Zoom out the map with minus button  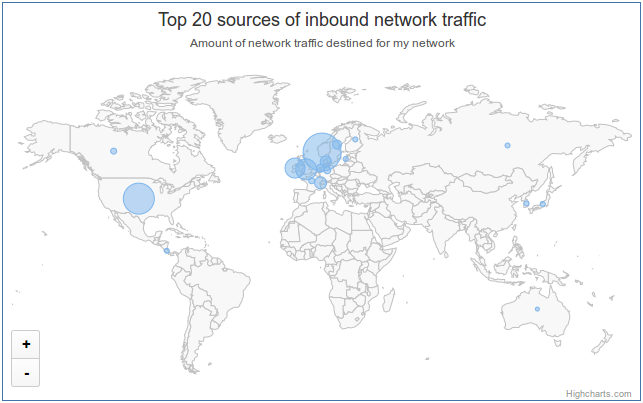tap(26, 373)
